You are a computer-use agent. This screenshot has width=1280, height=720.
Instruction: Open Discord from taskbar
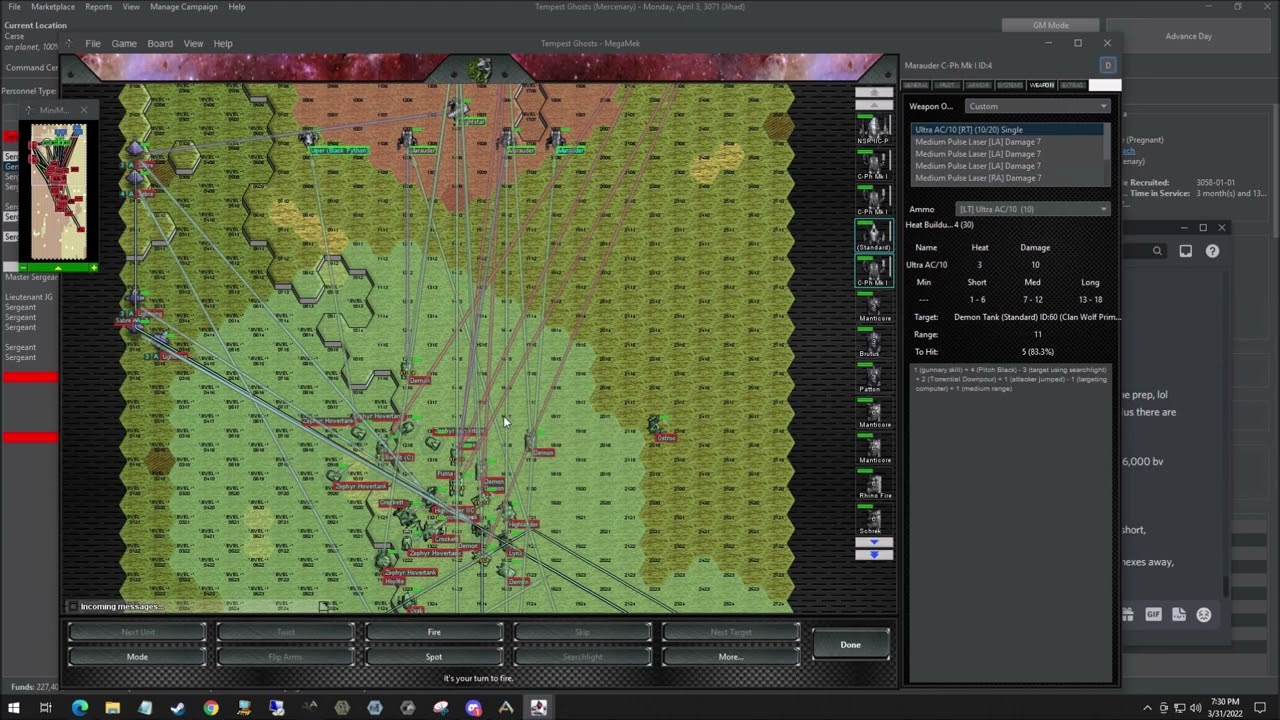(x=473, y=708)
